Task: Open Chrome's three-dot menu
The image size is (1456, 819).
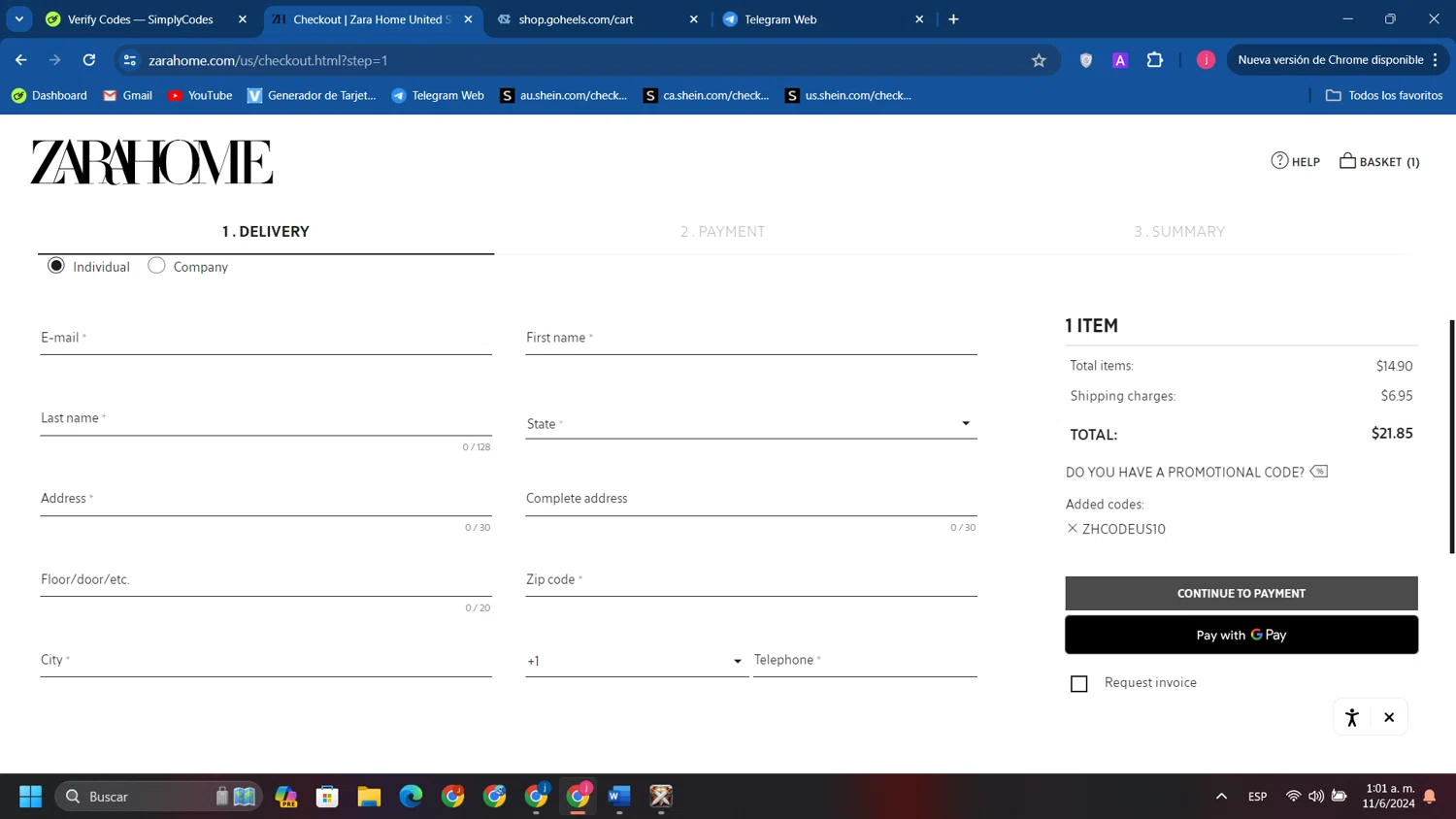Action: point(1435,60)
